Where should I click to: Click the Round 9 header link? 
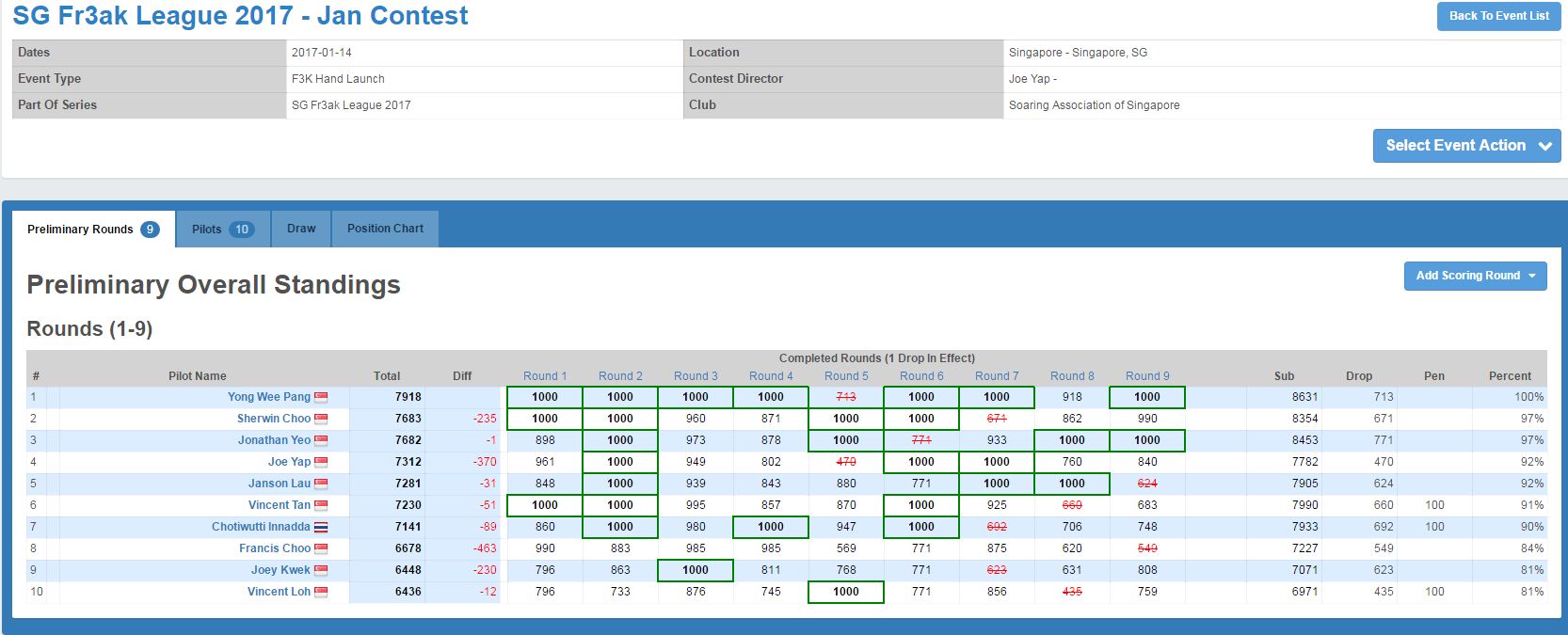pyautogui.click(x=1147, y=376)
